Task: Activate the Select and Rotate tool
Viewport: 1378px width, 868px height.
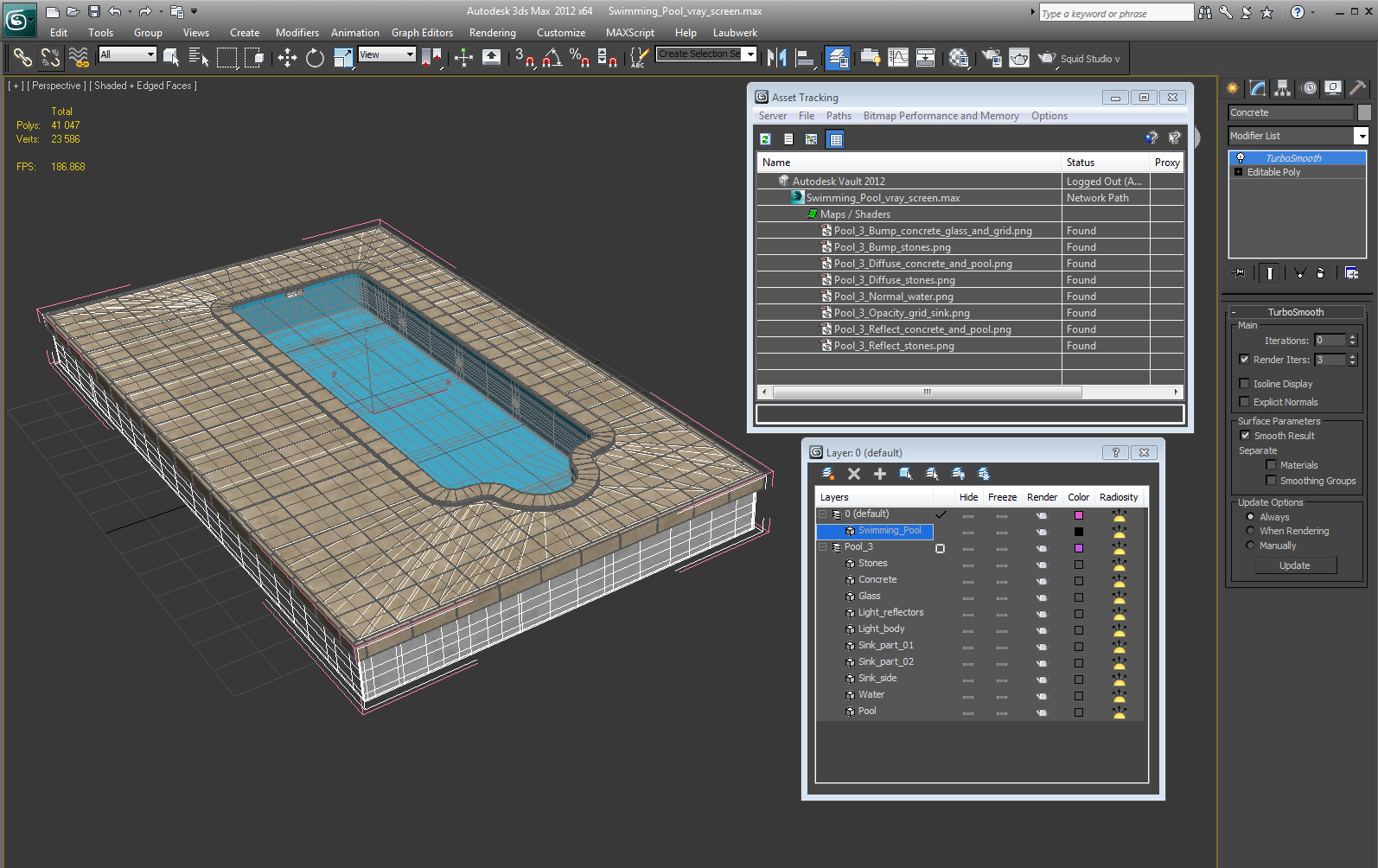Action: [x=315, y=58]
